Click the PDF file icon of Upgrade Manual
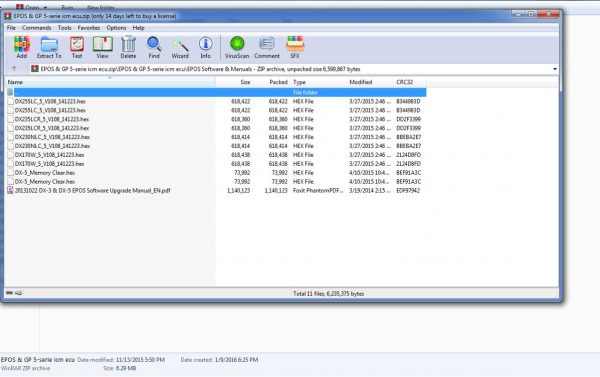The image size is (600, 377). (10, 190)
